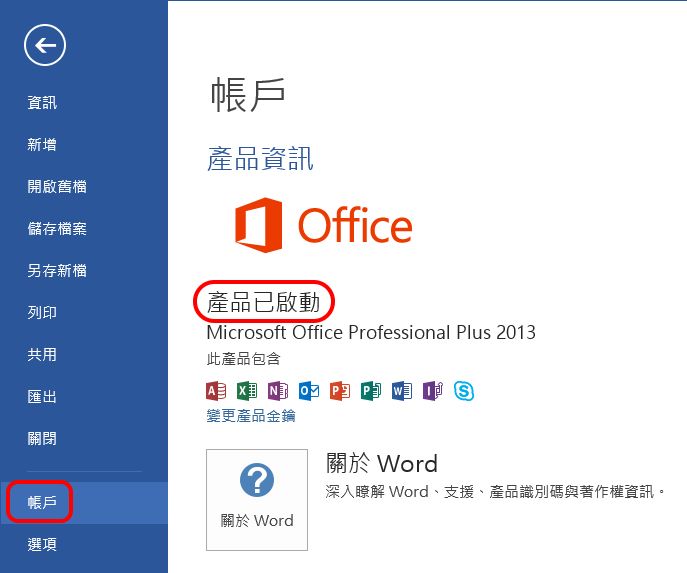Select the 帳戶 sidebar item
The height and width of the screenshot is (573, 687).
pyautogui.click(x=84, y=502)
